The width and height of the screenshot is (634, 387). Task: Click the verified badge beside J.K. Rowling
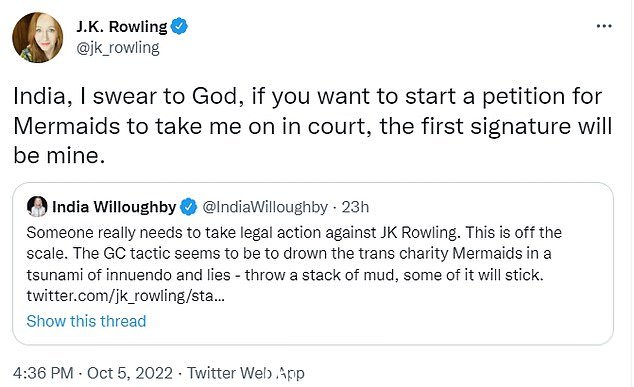(179, 27)
